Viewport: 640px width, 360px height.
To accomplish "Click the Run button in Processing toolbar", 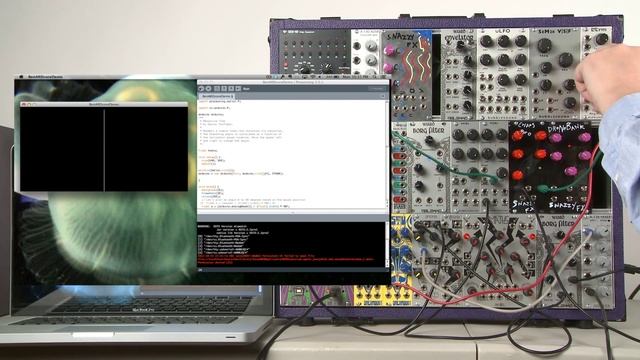I will (201, 88).
